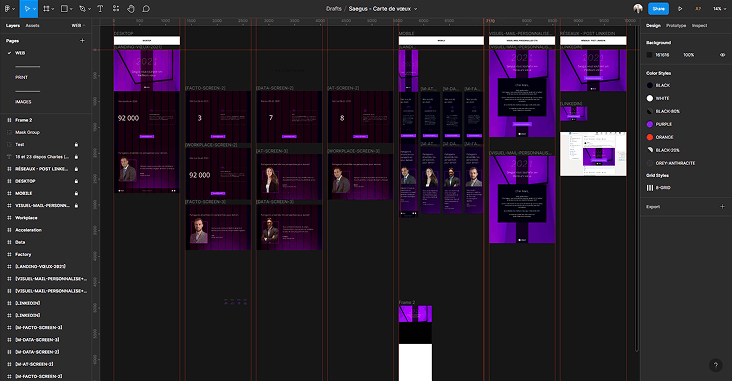The width and height of the screenshot is (732, 381).
Task: Unlock the Test layer
Action: point(76,144)
